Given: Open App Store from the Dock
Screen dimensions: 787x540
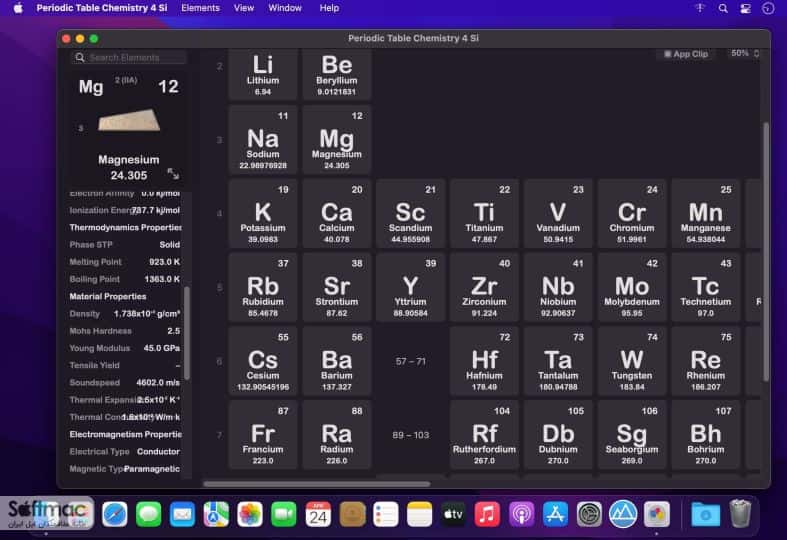Looking at the screenshot, I should coord(555,514).
